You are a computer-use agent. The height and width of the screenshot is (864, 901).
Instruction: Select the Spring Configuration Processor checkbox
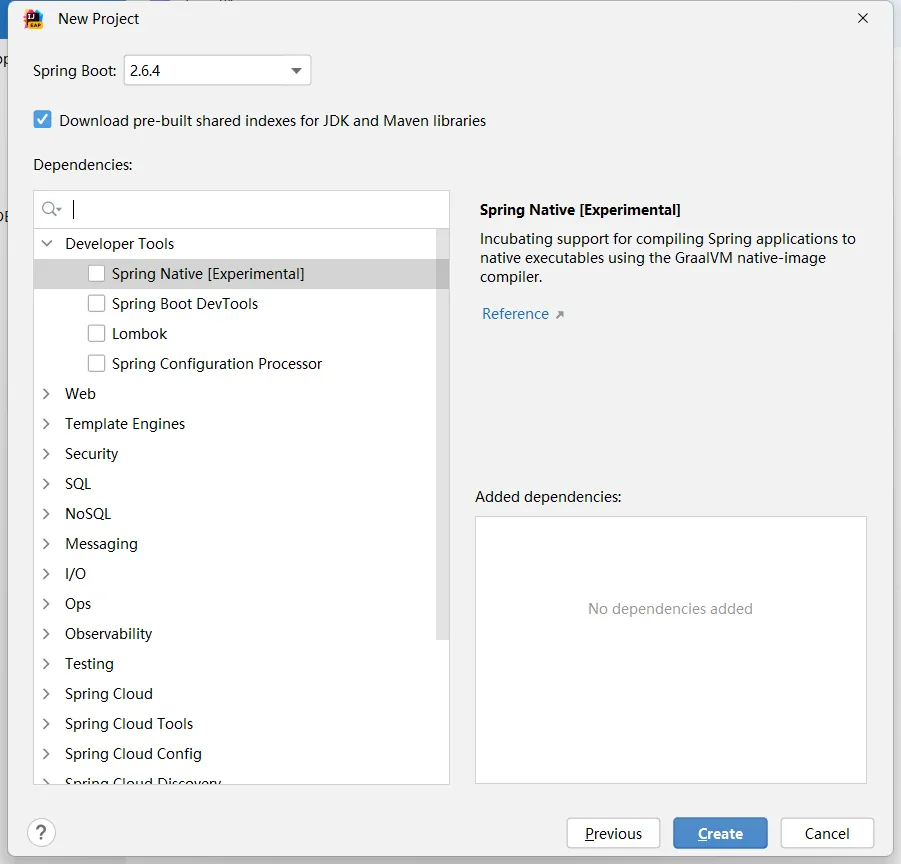click(96, 364)
